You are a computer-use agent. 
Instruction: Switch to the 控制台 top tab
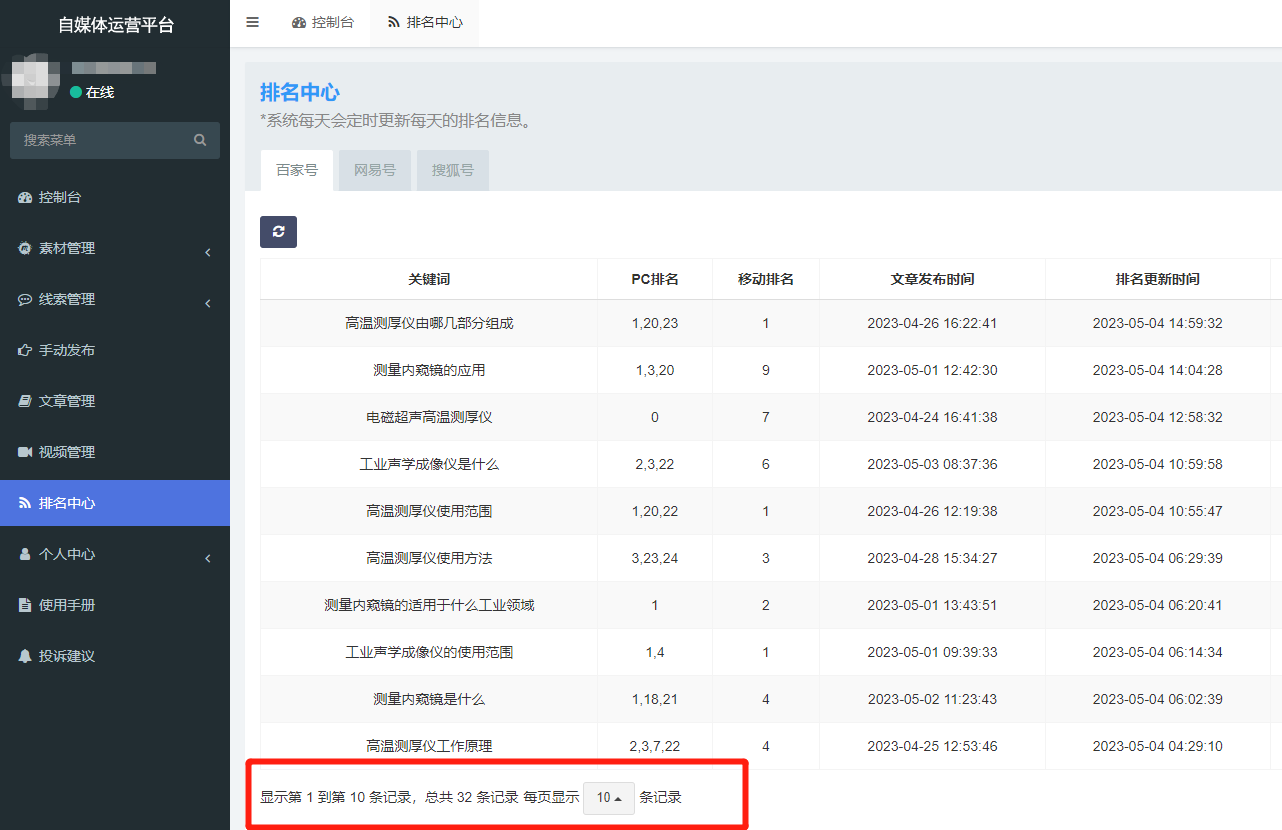pos(323,22)
